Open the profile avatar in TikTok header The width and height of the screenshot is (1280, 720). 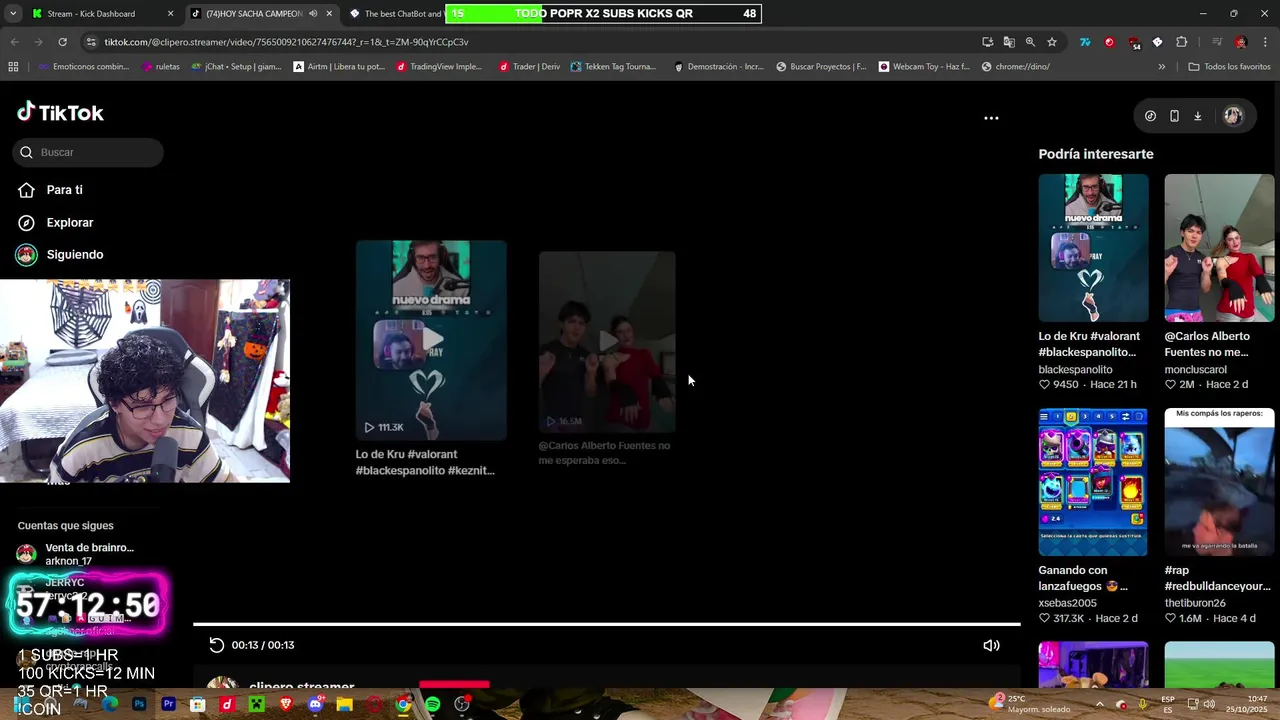(1233, 116)
